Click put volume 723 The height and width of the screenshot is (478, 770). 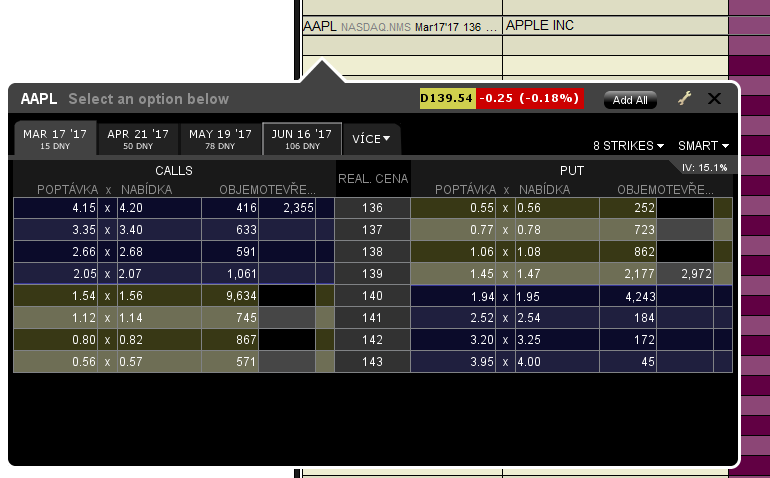628,229
